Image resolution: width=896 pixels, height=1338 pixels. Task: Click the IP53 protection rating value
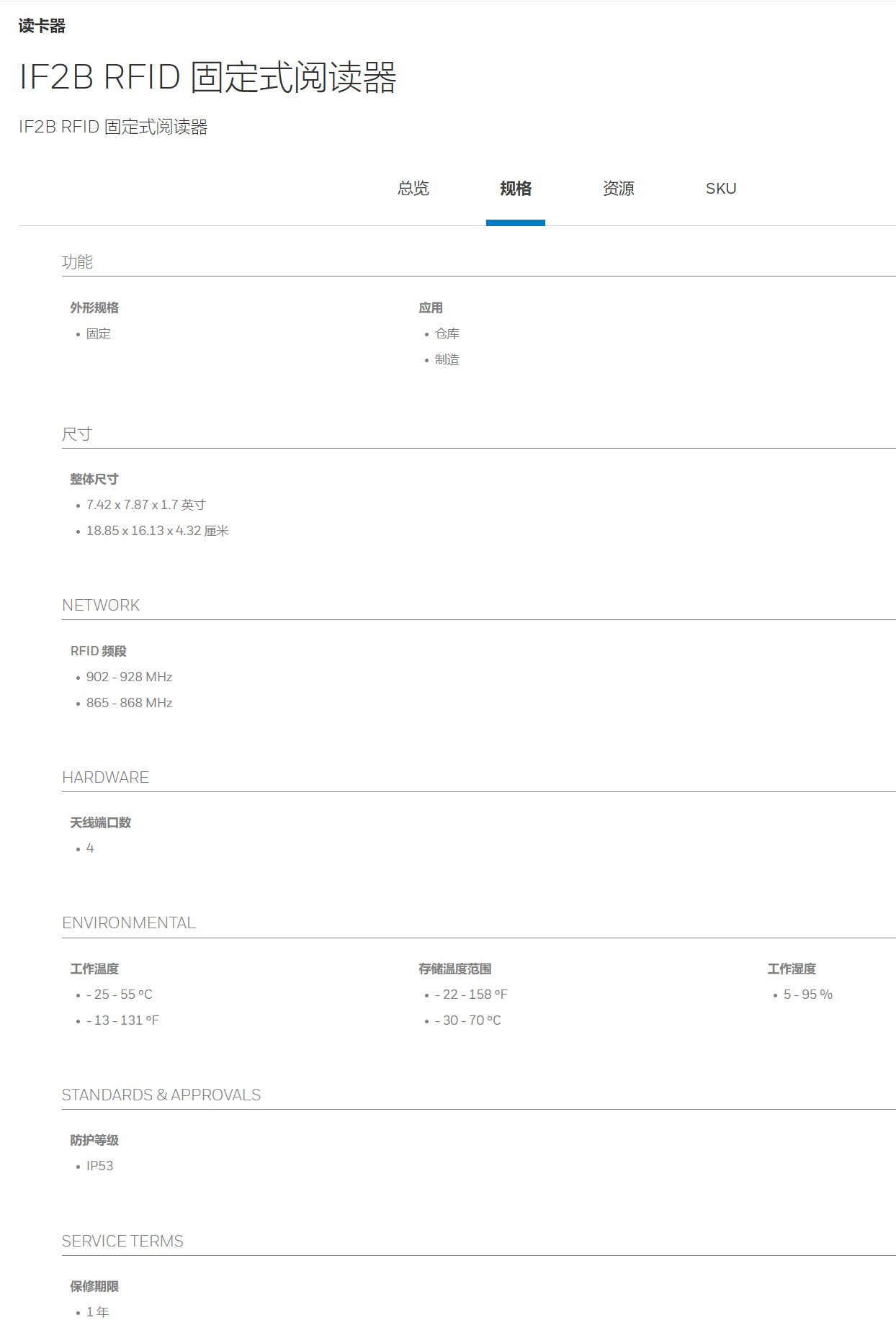coord(99,1166)
